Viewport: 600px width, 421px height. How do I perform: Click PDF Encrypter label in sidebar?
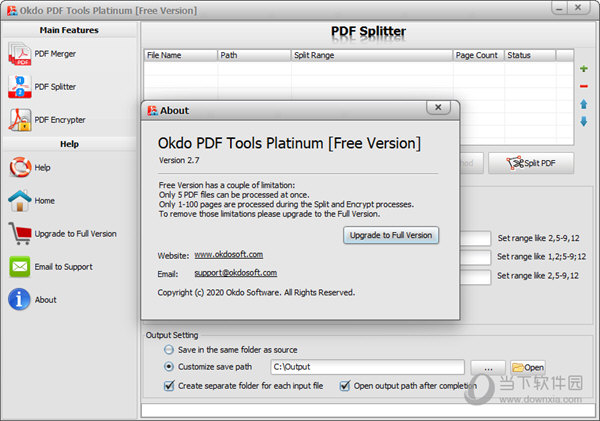point(60,120)
